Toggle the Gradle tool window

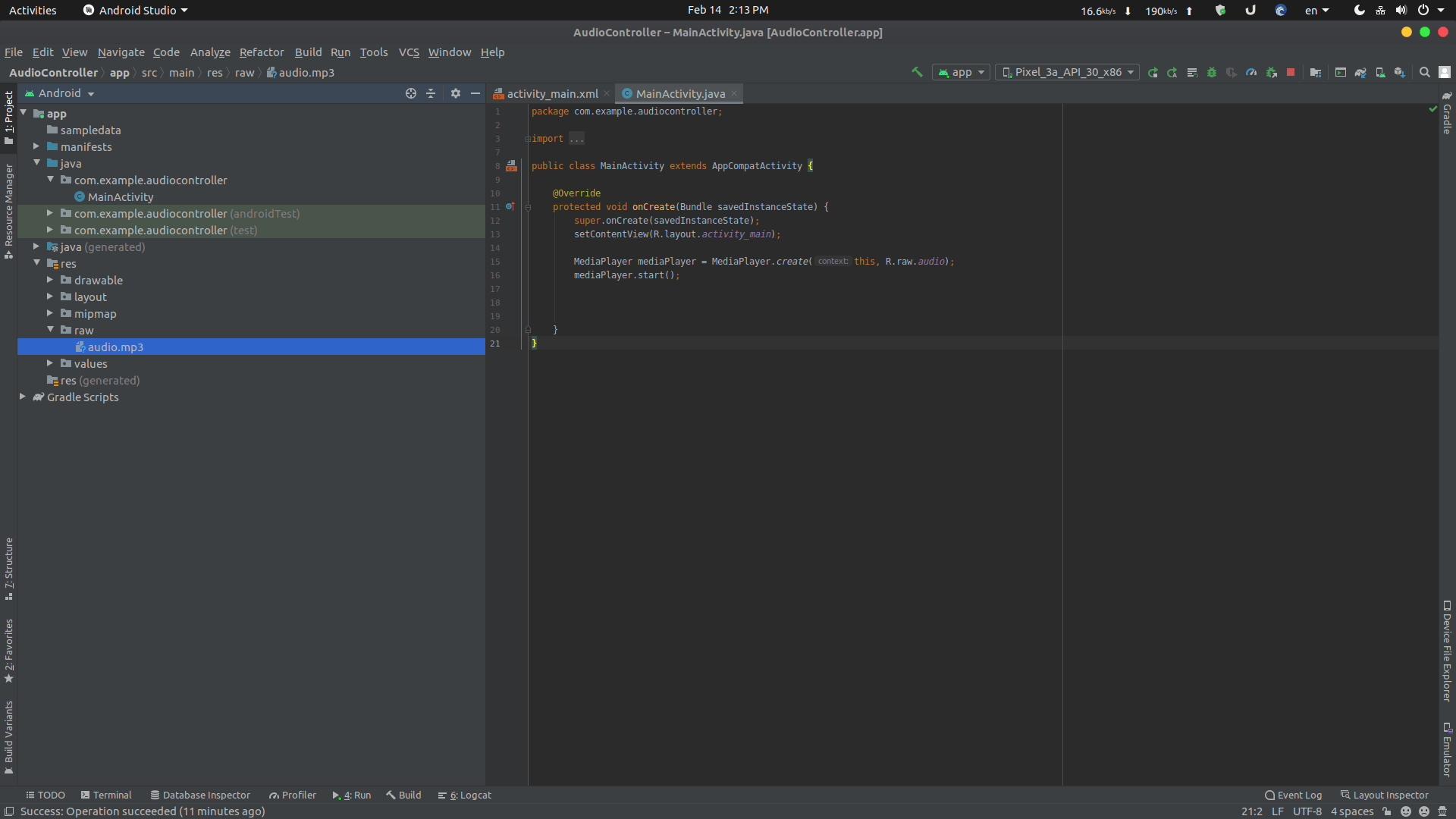pyautogui.click(x=1447, y=112)
